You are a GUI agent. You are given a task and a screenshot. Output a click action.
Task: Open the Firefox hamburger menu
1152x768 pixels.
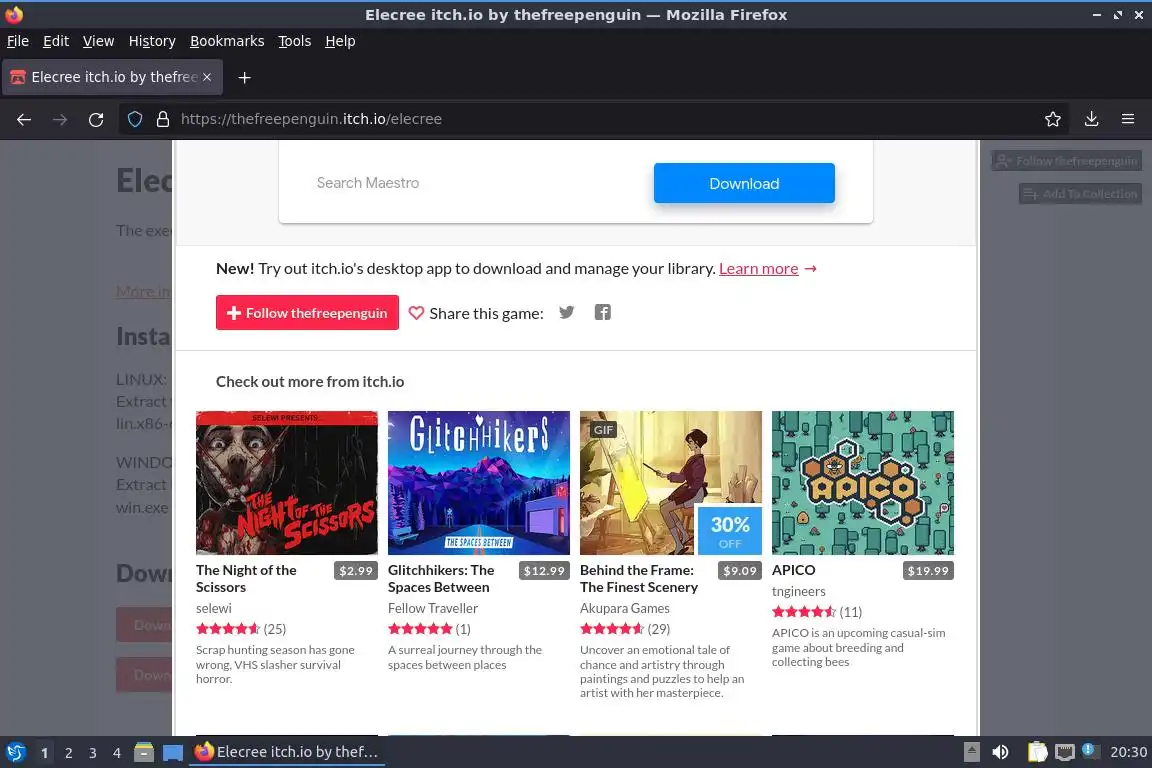[x=1128, y=119]
